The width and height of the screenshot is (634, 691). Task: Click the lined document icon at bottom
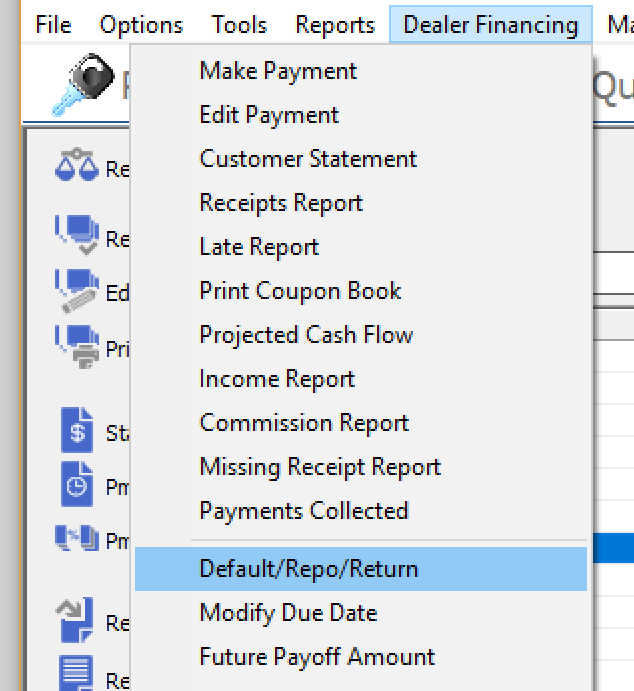click(76, 674)
